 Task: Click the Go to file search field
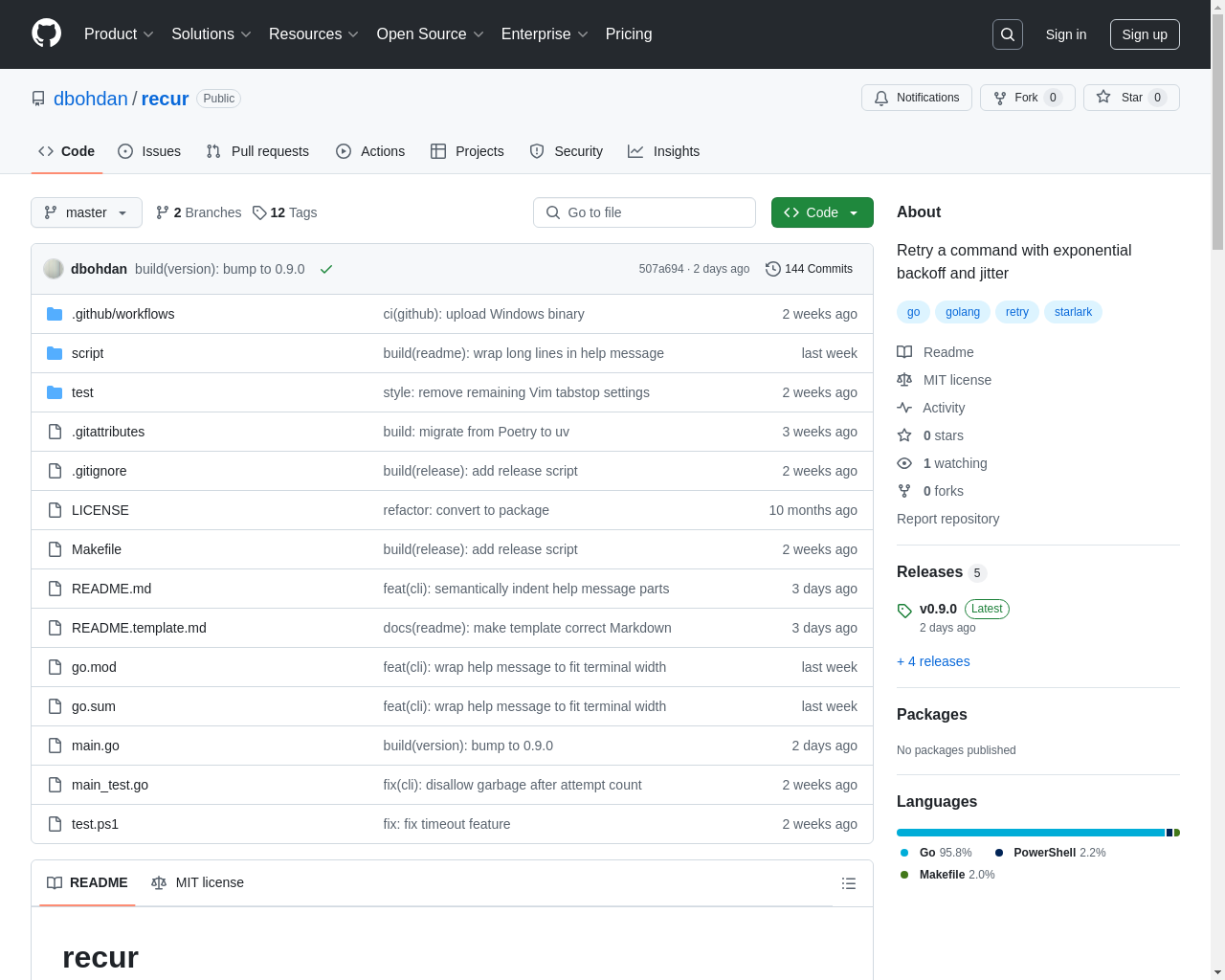pos(644,212)
